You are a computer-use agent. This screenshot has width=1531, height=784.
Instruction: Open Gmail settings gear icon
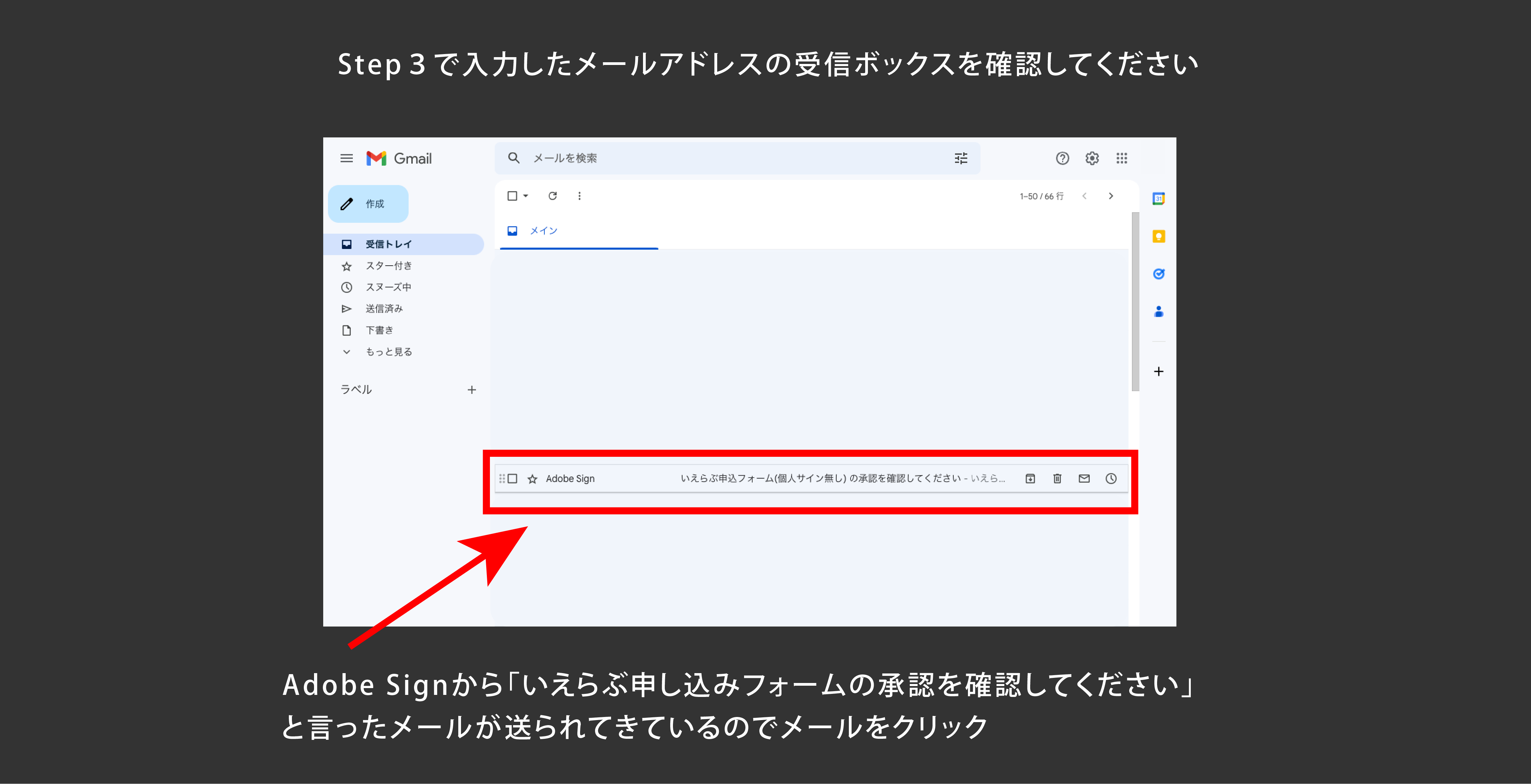1092,158
